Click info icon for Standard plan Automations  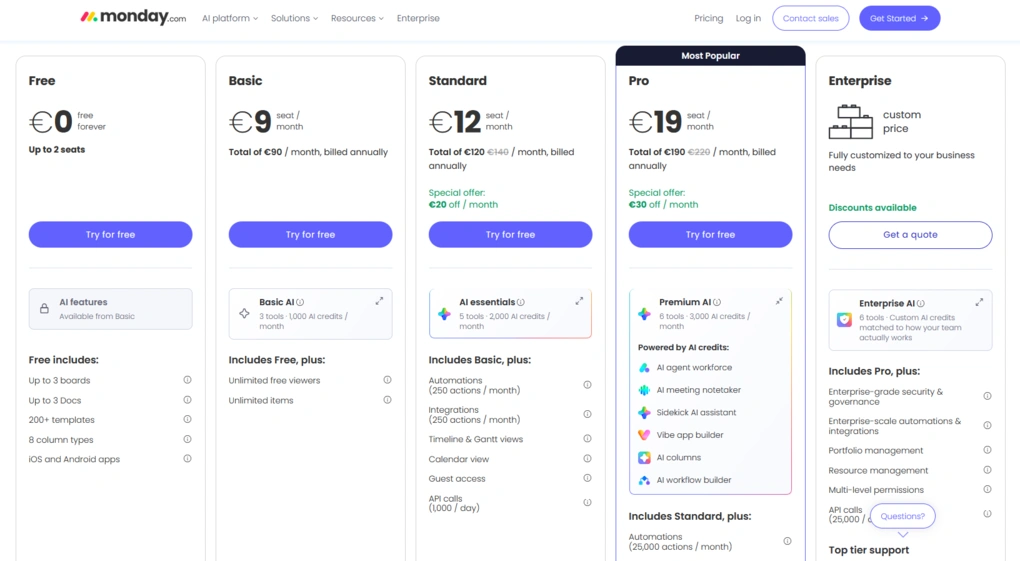click(x=587, y=385)
